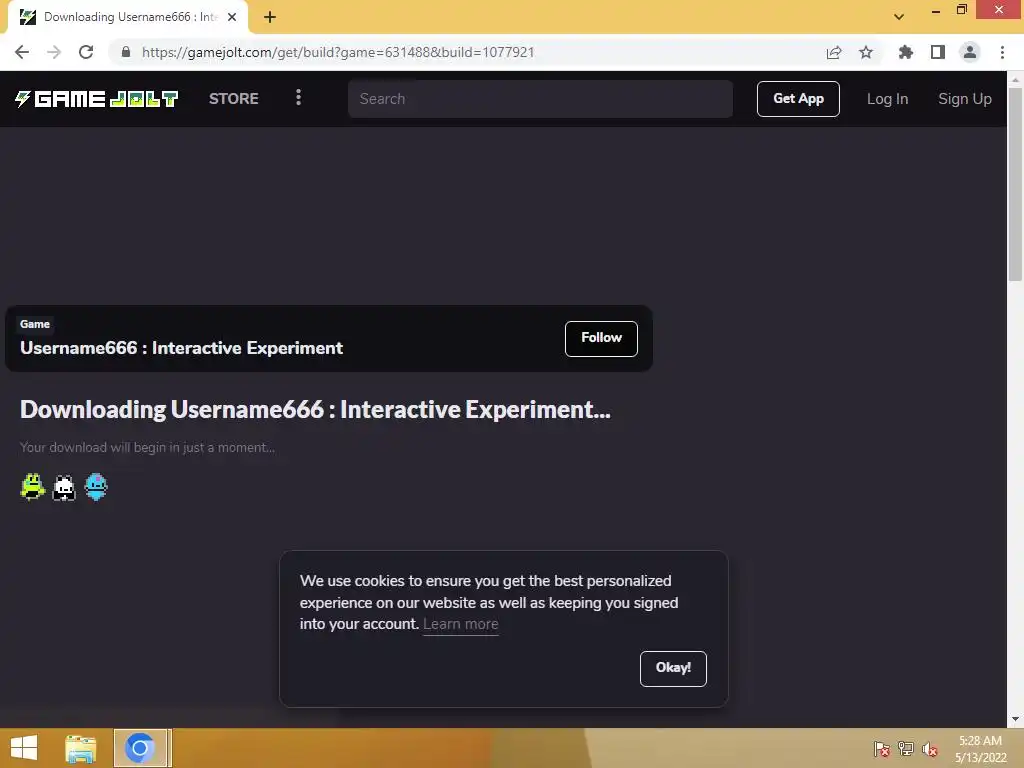Accept cookies with the Okay! button
Screen dimensions: 1024x768
click(x=673, y=668)
